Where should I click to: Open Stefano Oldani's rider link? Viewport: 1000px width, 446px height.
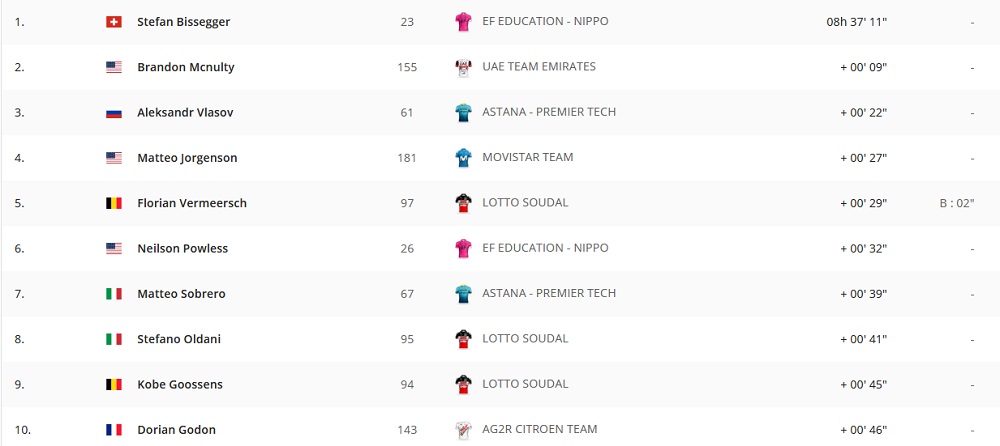(179, 339)
